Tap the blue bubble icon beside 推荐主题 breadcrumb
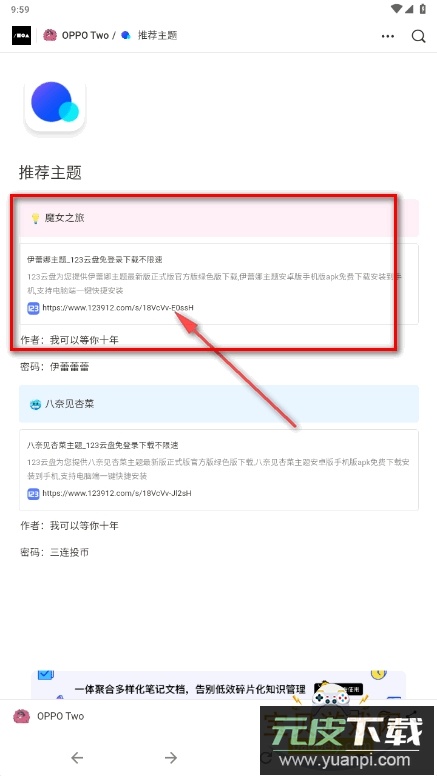The height and width of the screenshot is (776, 437). pyautogui.click(x=126, y=35)
